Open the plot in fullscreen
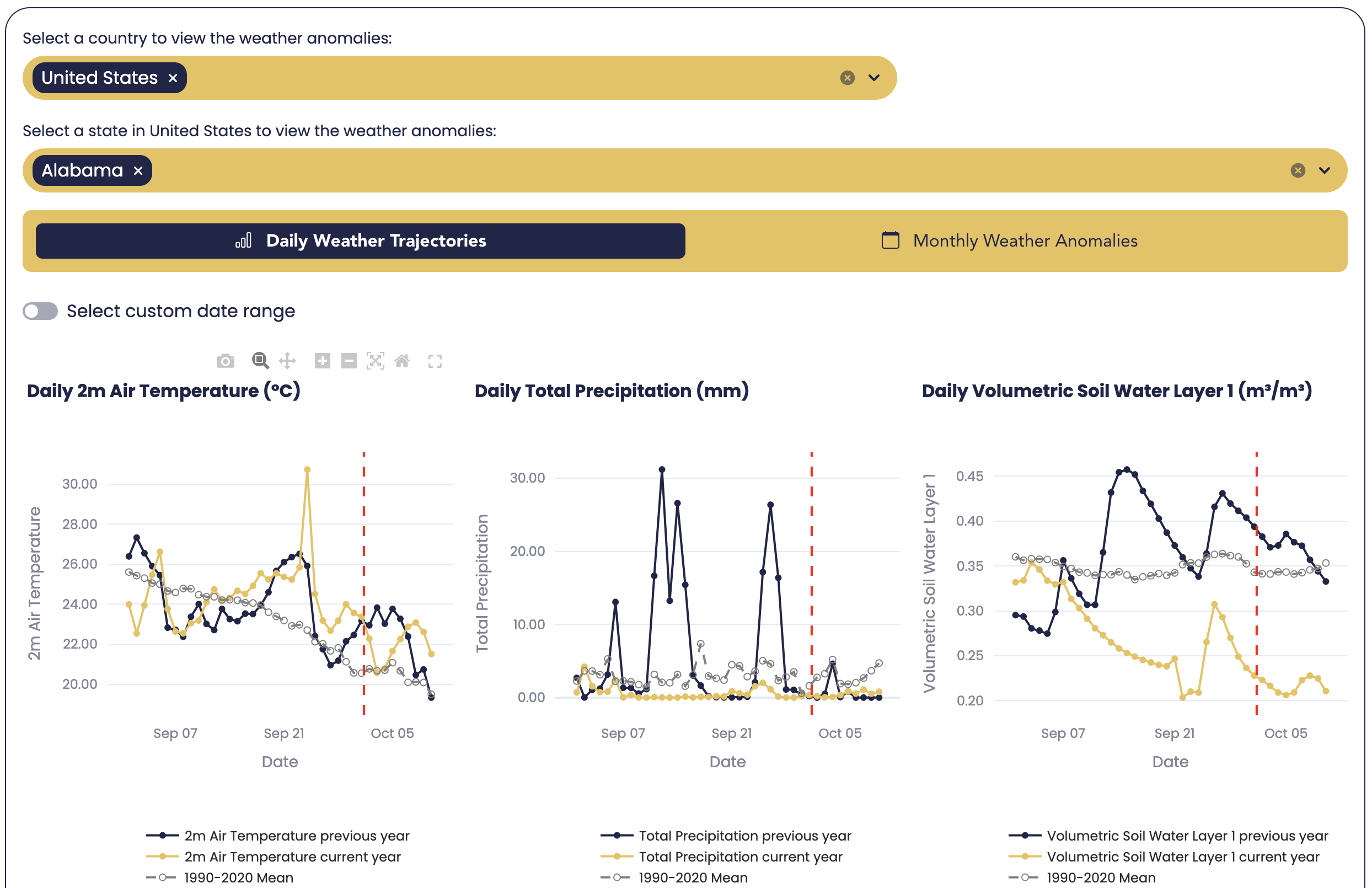The width and height of the screenshot is (1372, 888). [435, 362]
